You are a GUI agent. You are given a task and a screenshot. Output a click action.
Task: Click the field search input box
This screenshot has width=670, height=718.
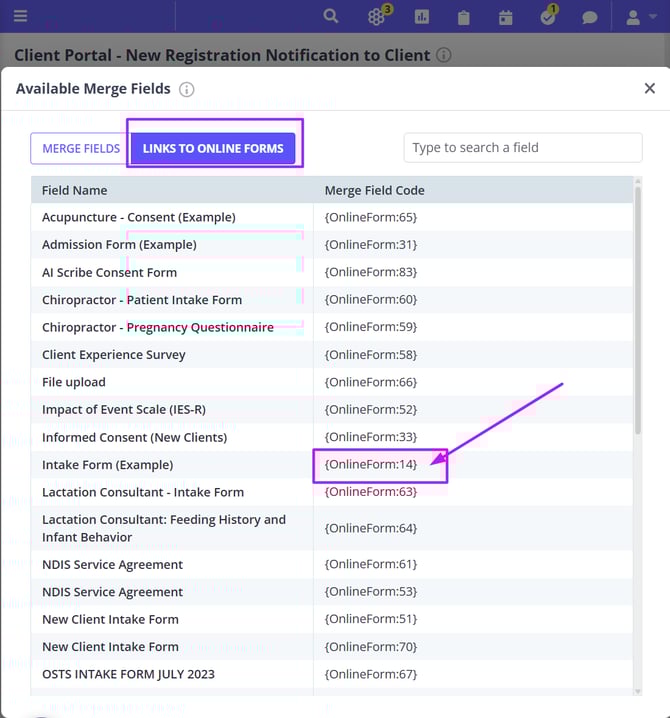point(522,148)
